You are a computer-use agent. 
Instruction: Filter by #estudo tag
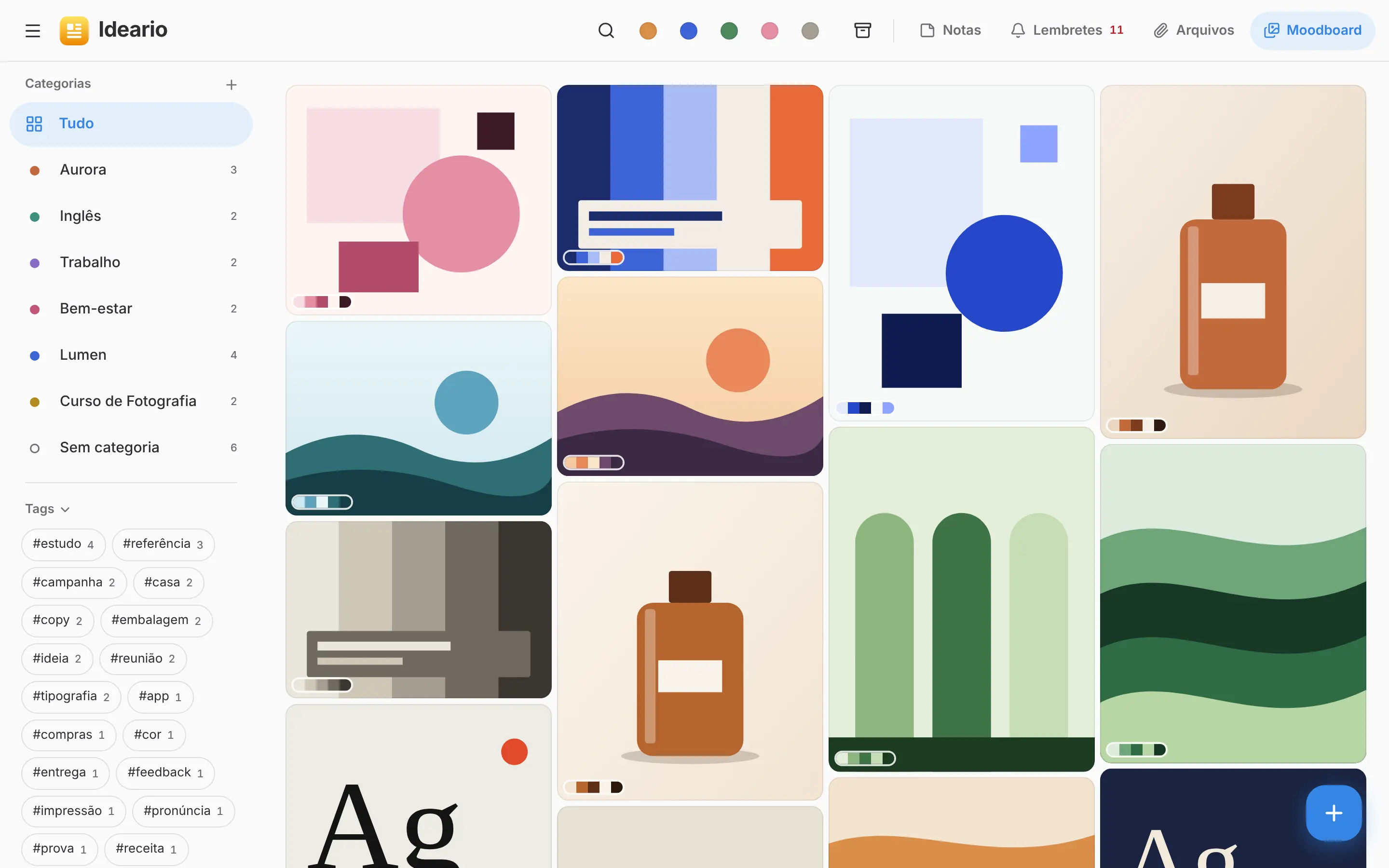64,544
